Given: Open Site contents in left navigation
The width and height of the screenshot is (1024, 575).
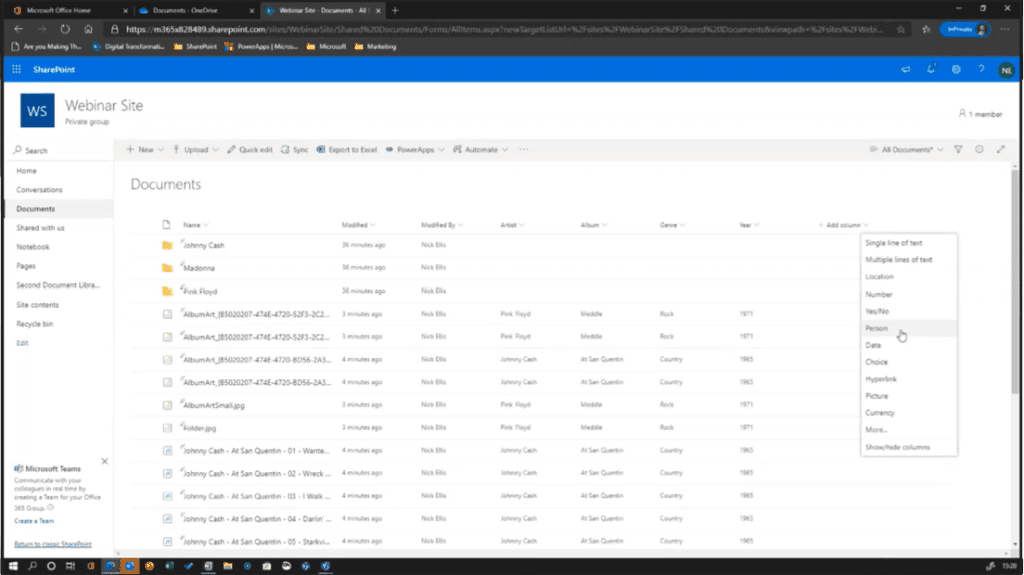Looking at the screenshot, I should 37,305.
